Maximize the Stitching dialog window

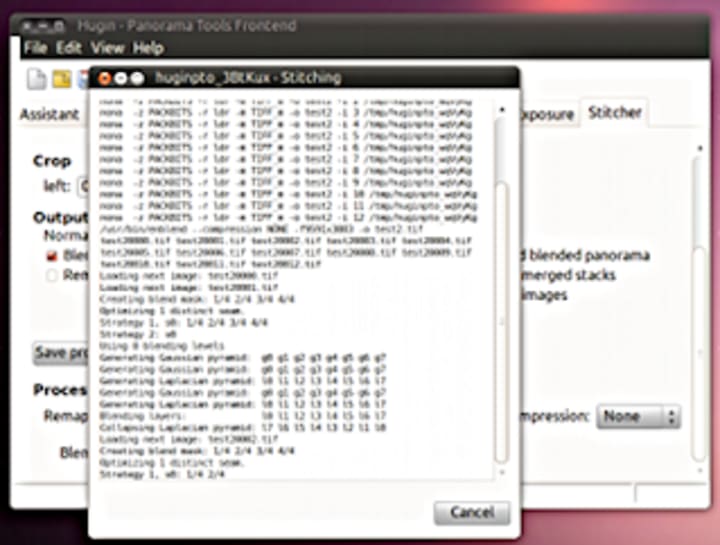(x=137, y=79)
